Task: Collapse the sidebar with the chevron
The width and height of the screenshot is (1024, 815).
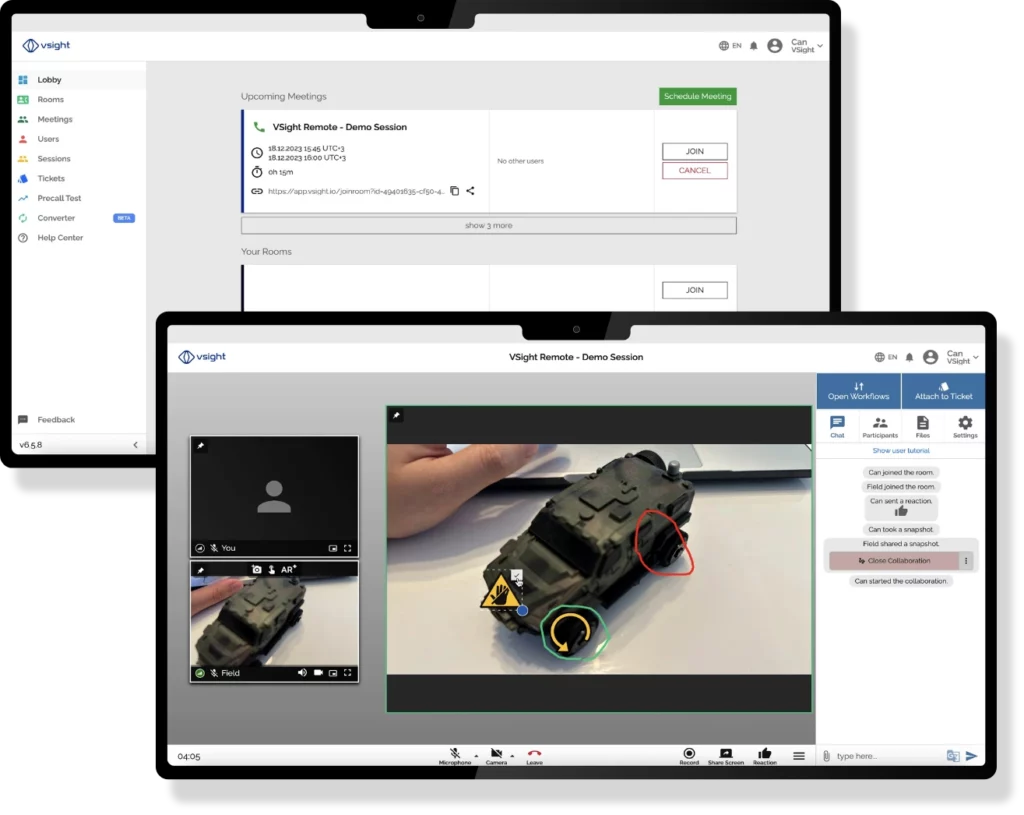Action: tap(135, 445)
